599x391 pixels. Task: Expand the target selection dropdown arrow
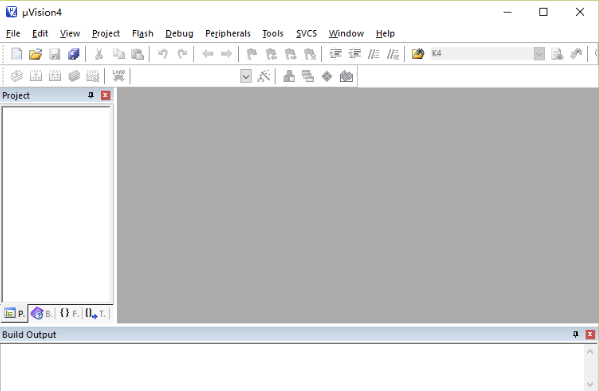pyautogui.click(x=246, y=76)
